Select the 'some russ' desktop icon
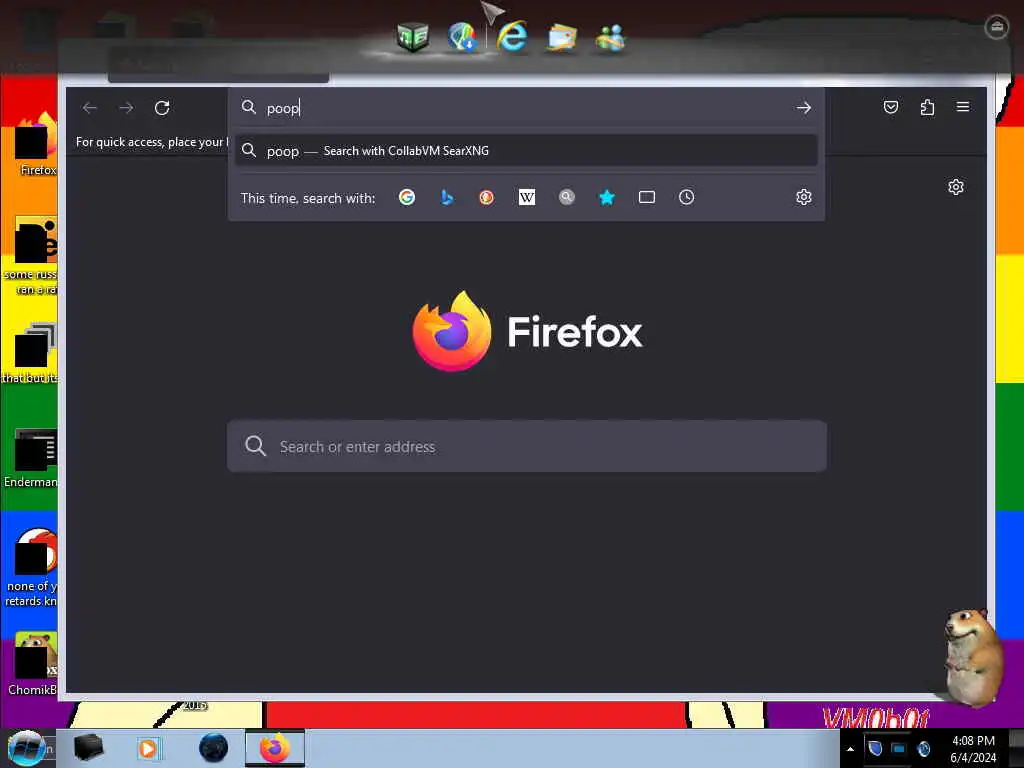Screen dimensions: 1024x768 point(31,256)
